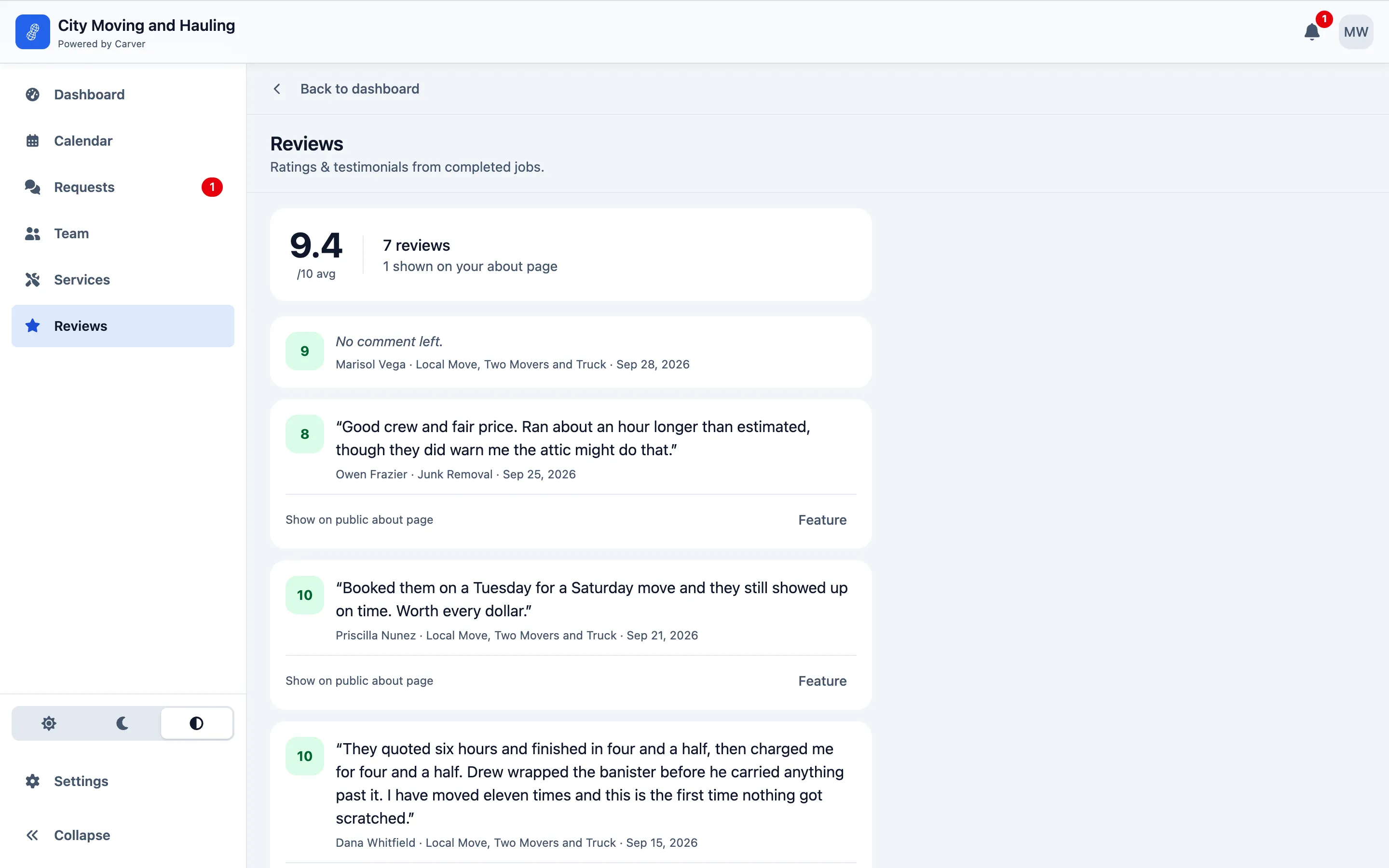Open the MW user avatar menu
The image size is (1389, 868).
pos(1356,31)
